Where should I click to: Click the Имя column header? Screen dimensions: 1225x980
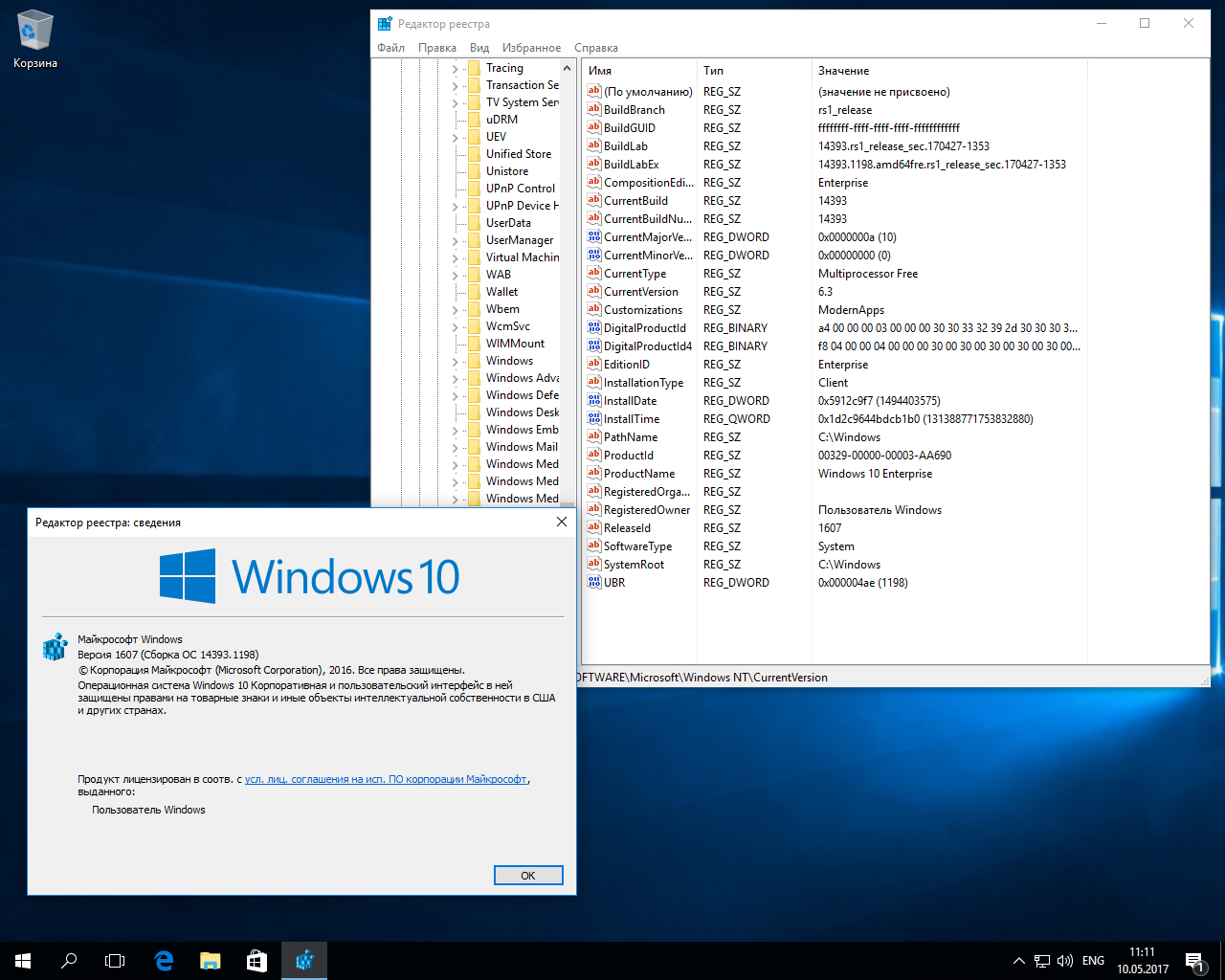coord(639,71)
